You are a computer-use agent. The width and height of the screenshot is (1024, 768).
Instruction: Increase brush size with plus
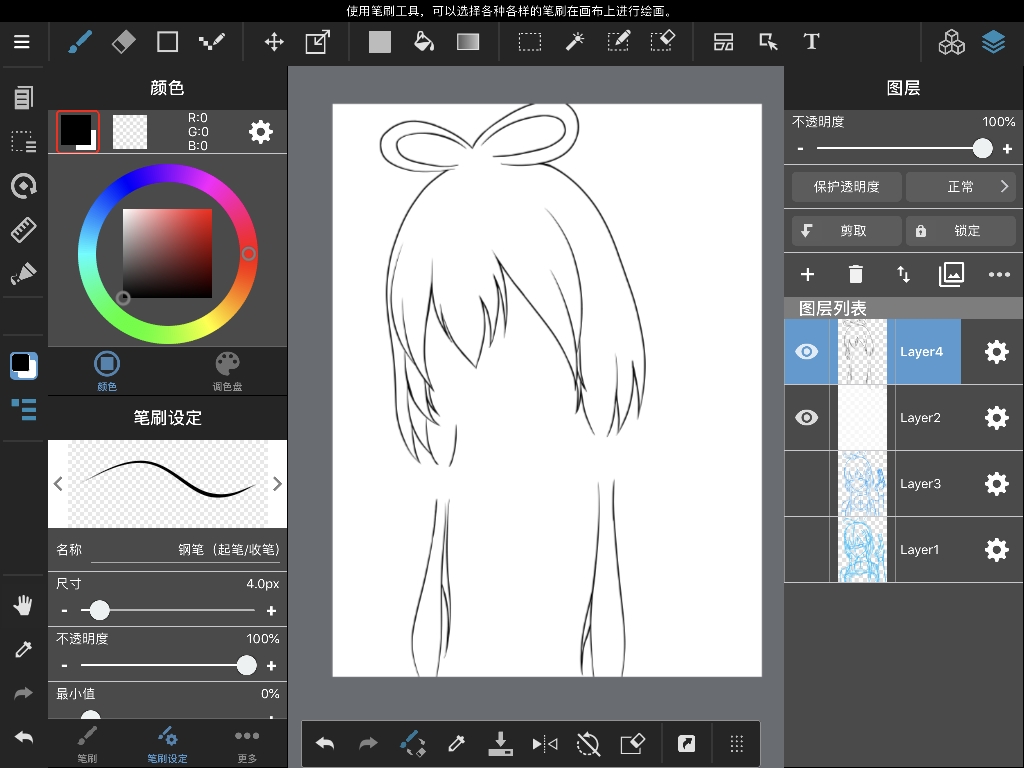[x=271, y=611]
